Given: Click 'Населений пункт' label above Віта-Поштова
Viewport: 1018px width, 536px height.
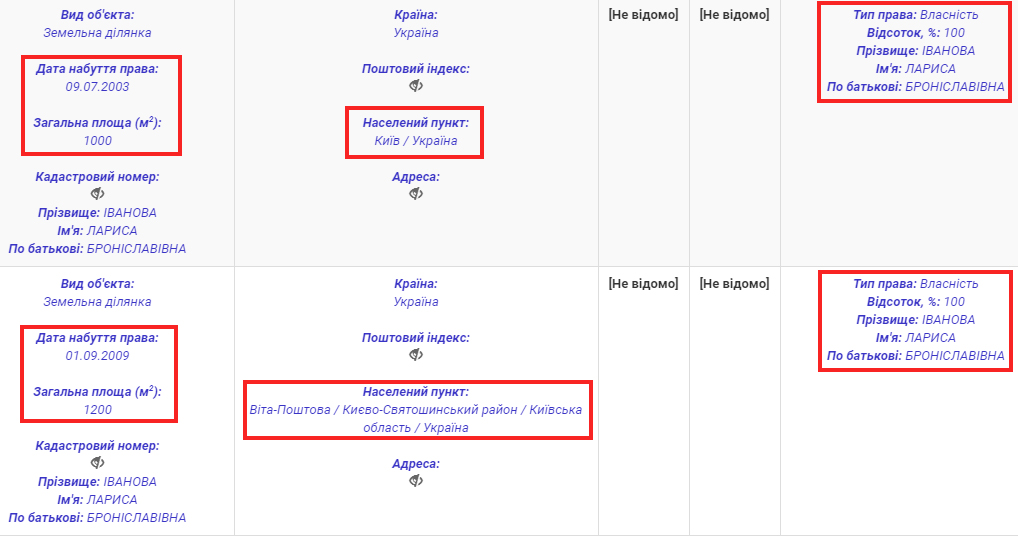Looking at the screenshot, I should [x=415, y=391].
